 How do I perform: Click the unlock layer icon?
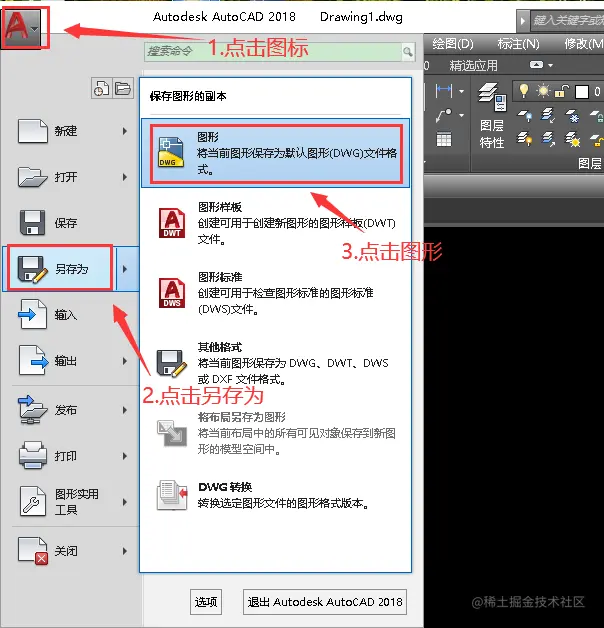click(x=596, y=139)
